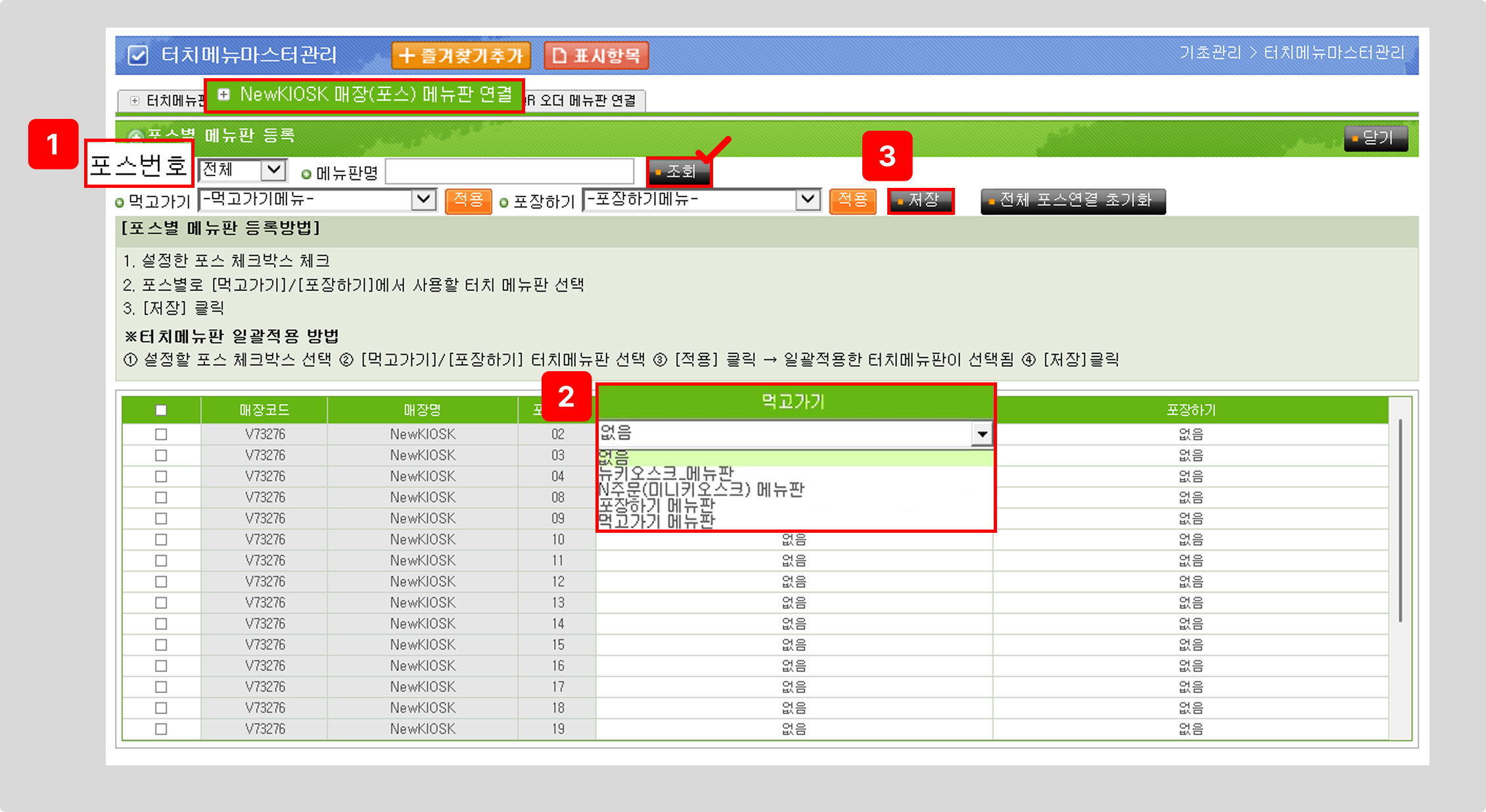
Task: Check the row checkbox for POS 02
Action: (x=161, y=434)
